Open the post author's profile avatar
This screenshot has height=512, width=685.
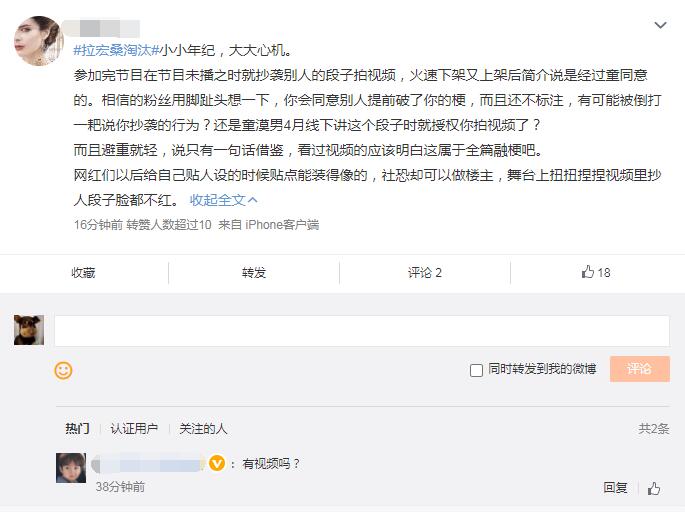click(x=38, y=42)
